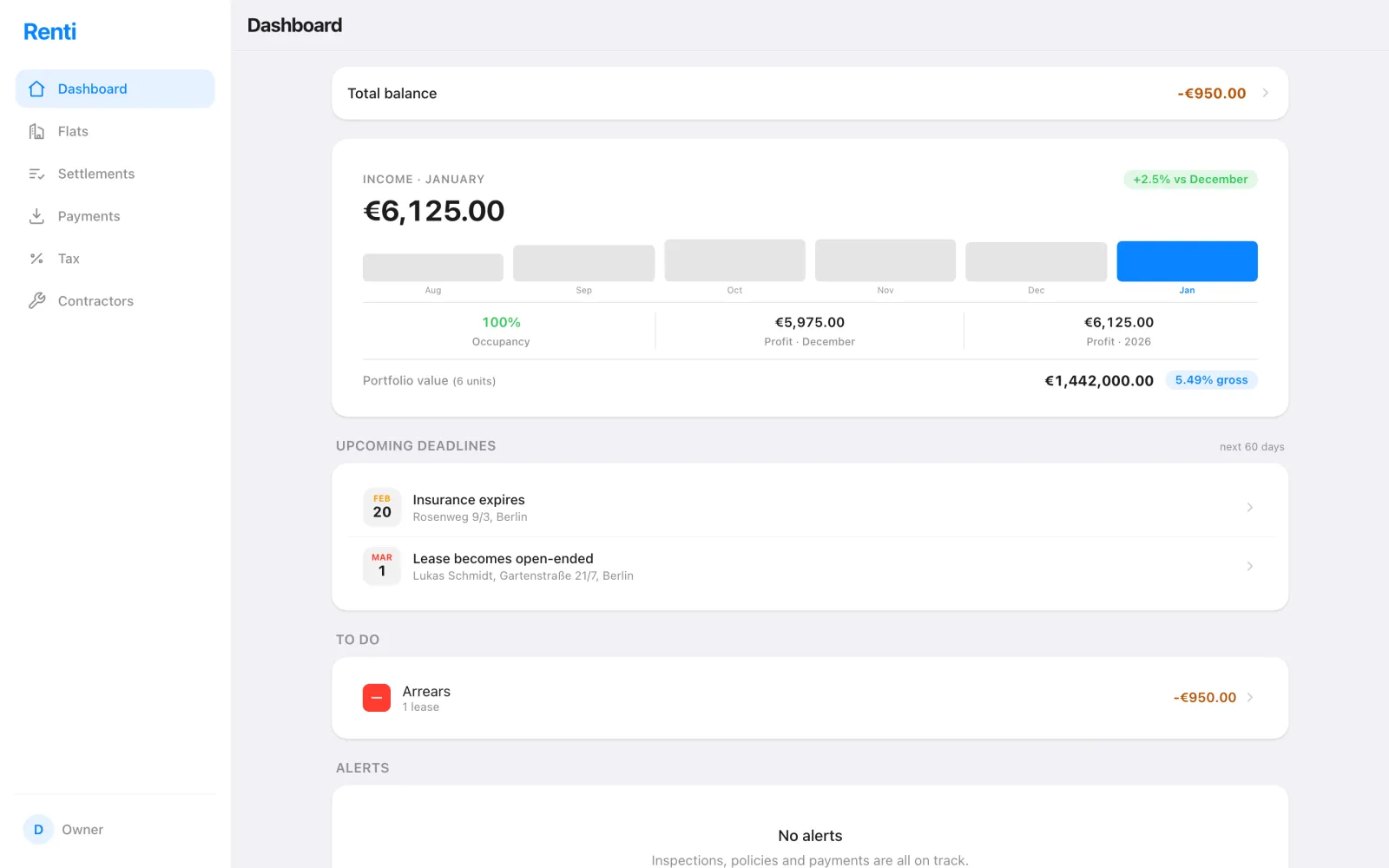
Task: Select the Dashboard menu item label
Action: pyautogui.click(x=92, y=89)
